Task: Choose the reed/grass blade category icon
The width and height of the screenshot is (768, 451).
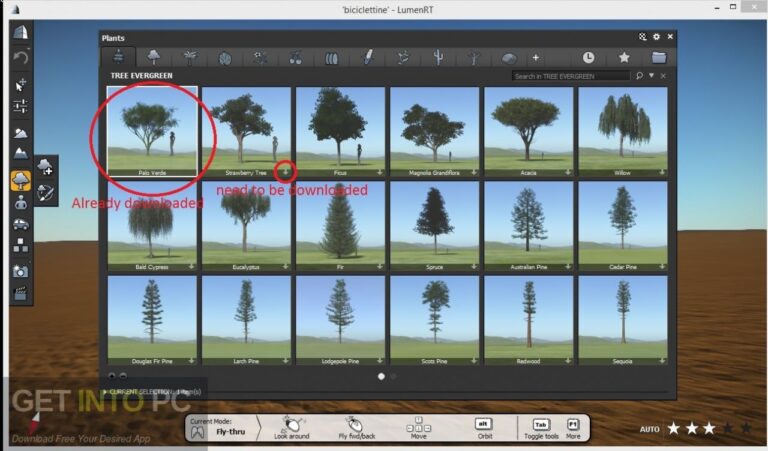Action: click(368, 57)
